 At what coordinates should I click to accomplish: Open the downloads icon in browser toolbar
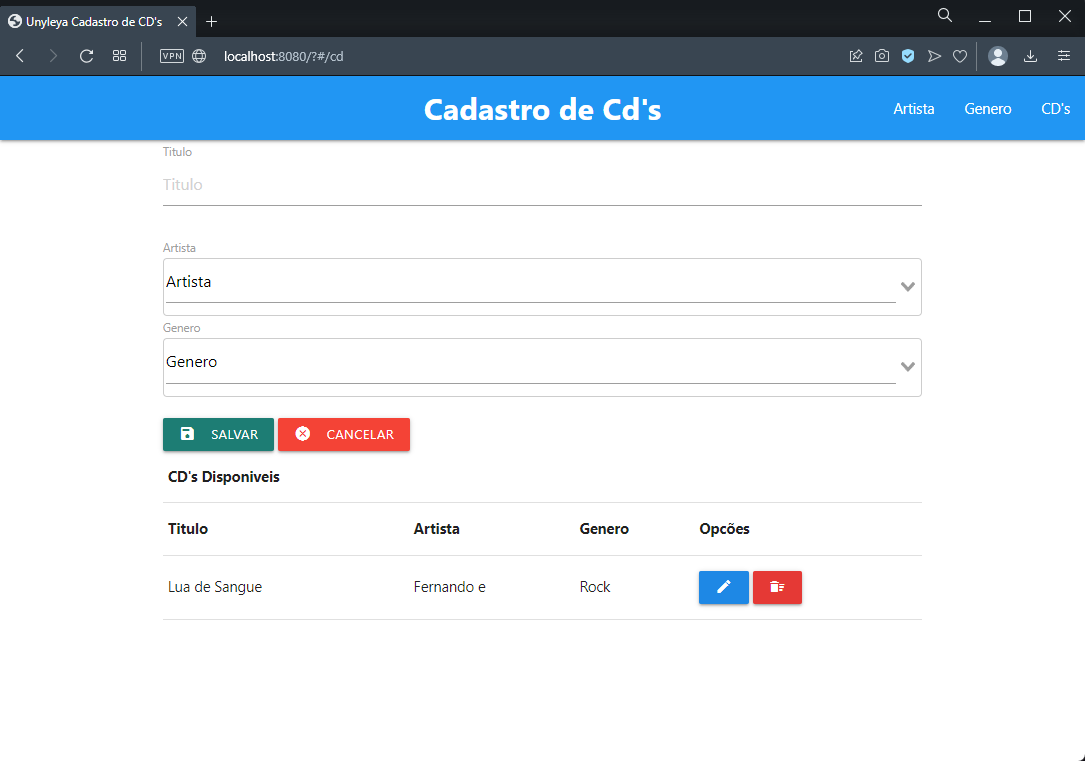click(1031, 56)
